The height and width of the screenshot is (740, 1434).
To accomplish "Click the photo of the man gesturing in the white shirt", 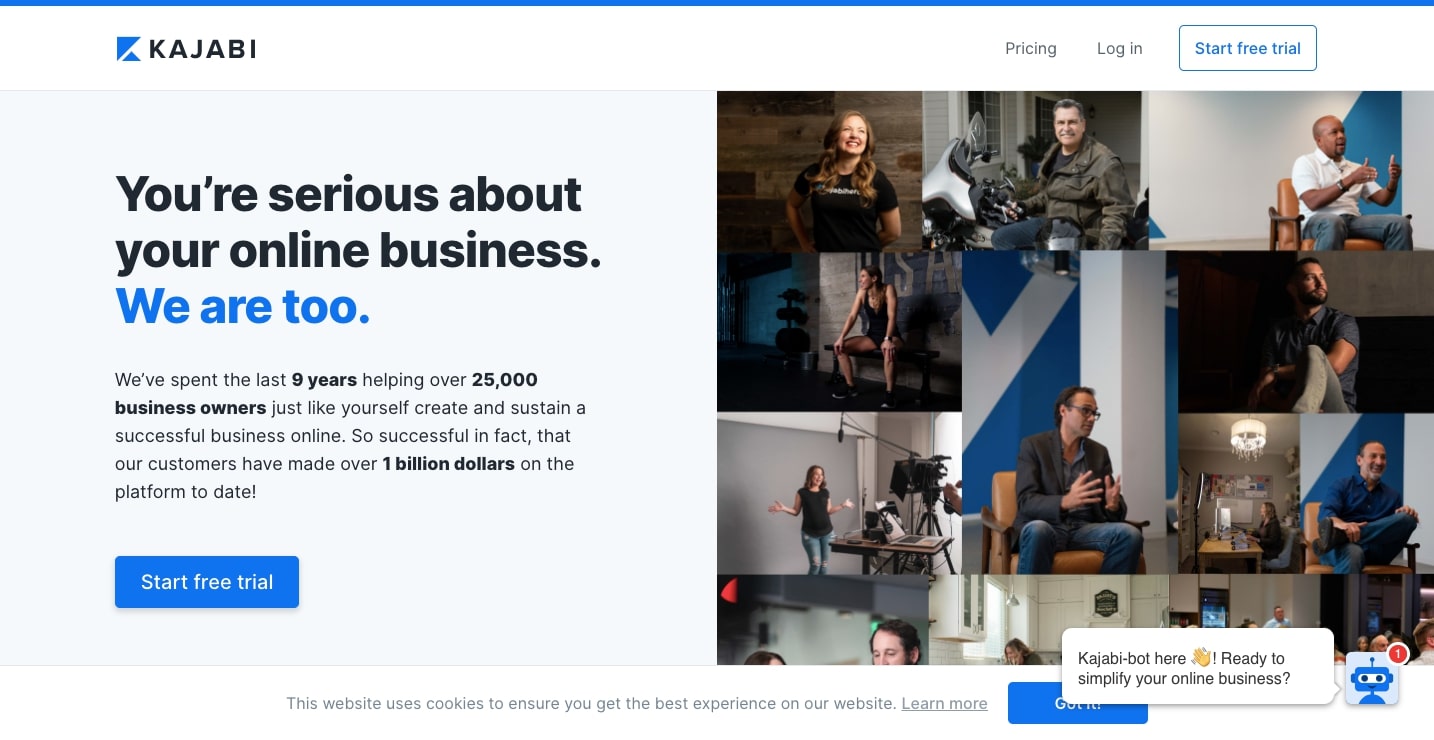I will (1291, 170).
